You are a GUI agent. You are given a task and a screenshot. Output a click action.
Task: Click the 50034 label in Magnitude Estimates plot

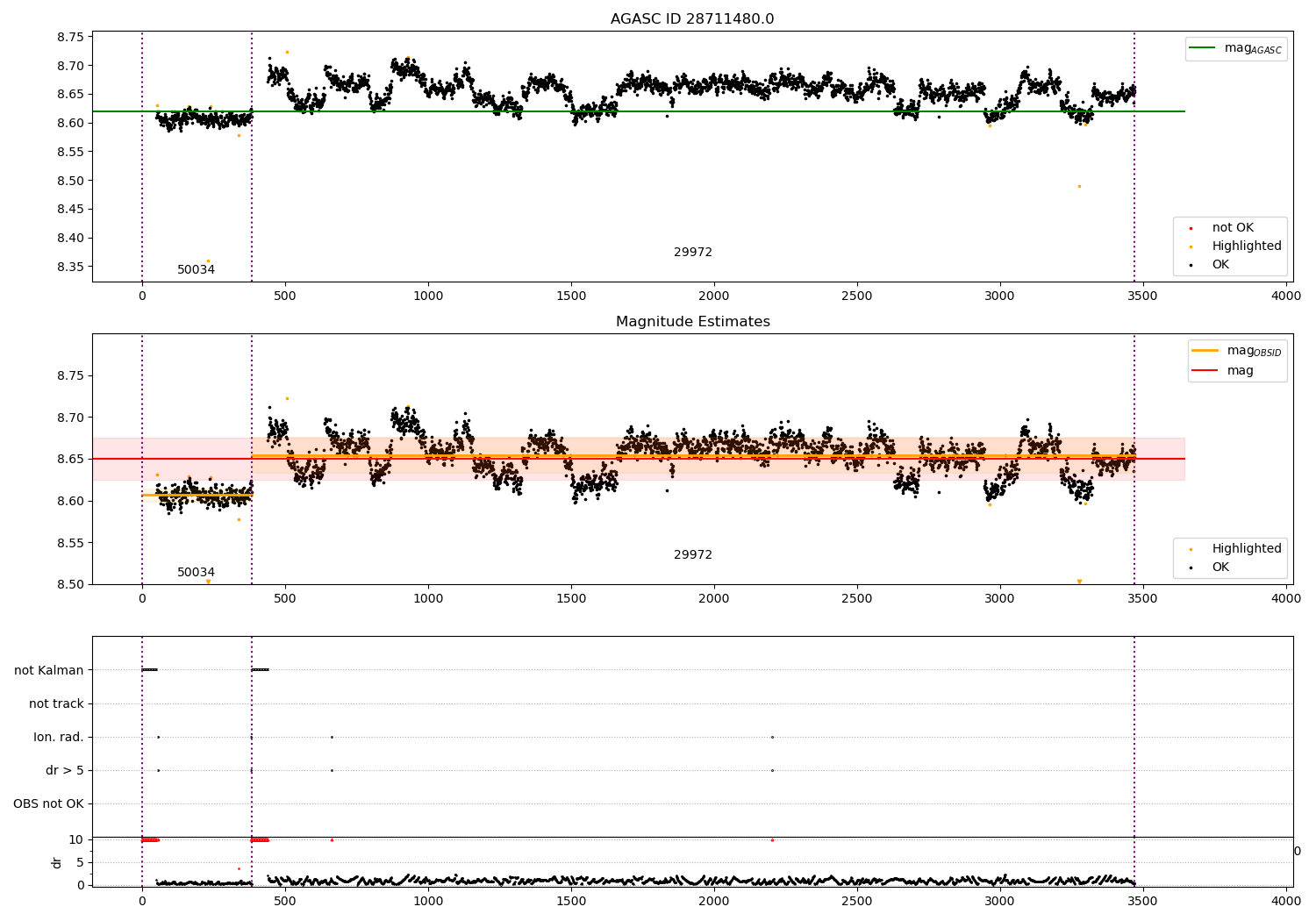coord(196,573)
